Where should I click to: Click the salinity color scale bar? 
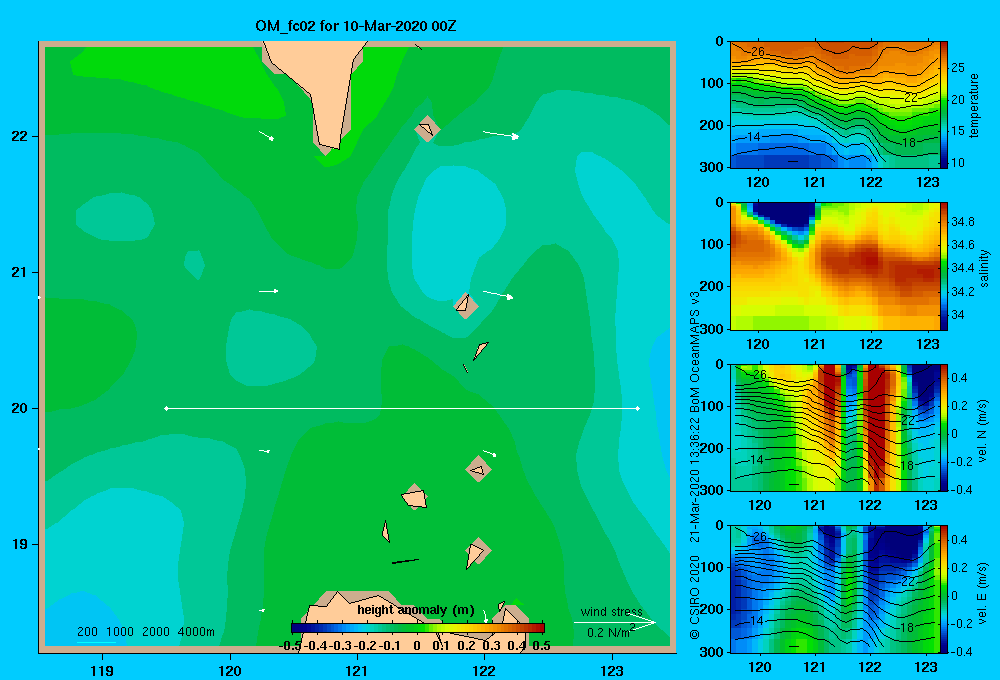tap(943, 266)
